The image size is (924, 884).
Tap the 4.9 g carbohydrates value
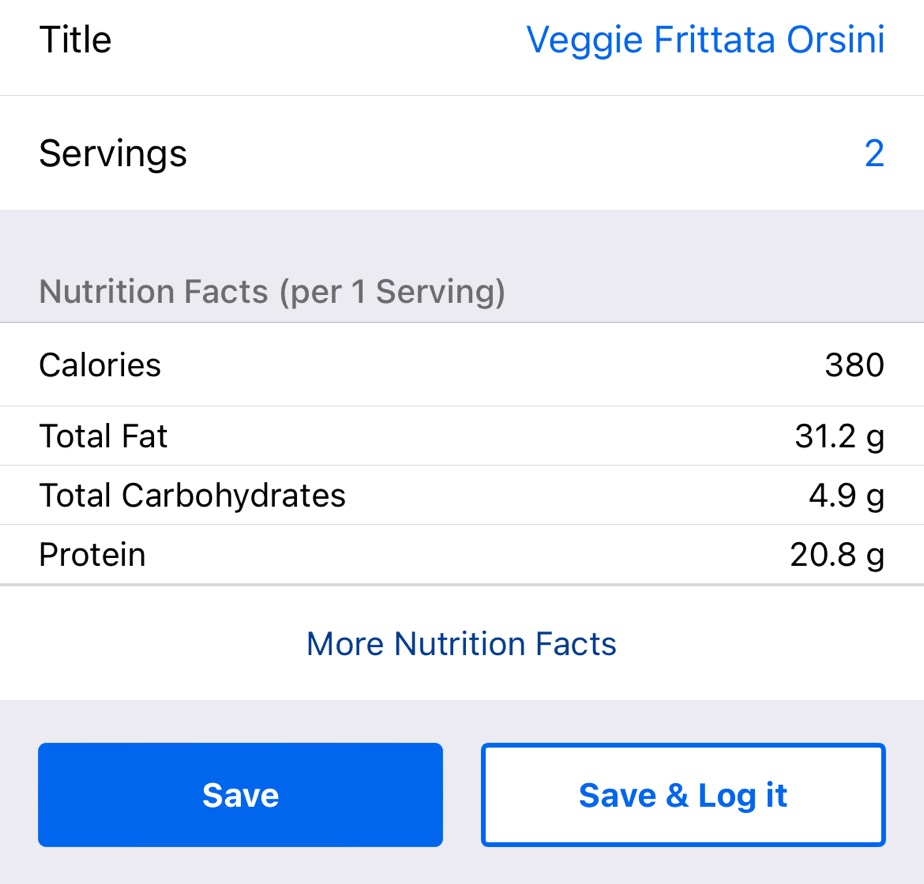tap(846, 495)
